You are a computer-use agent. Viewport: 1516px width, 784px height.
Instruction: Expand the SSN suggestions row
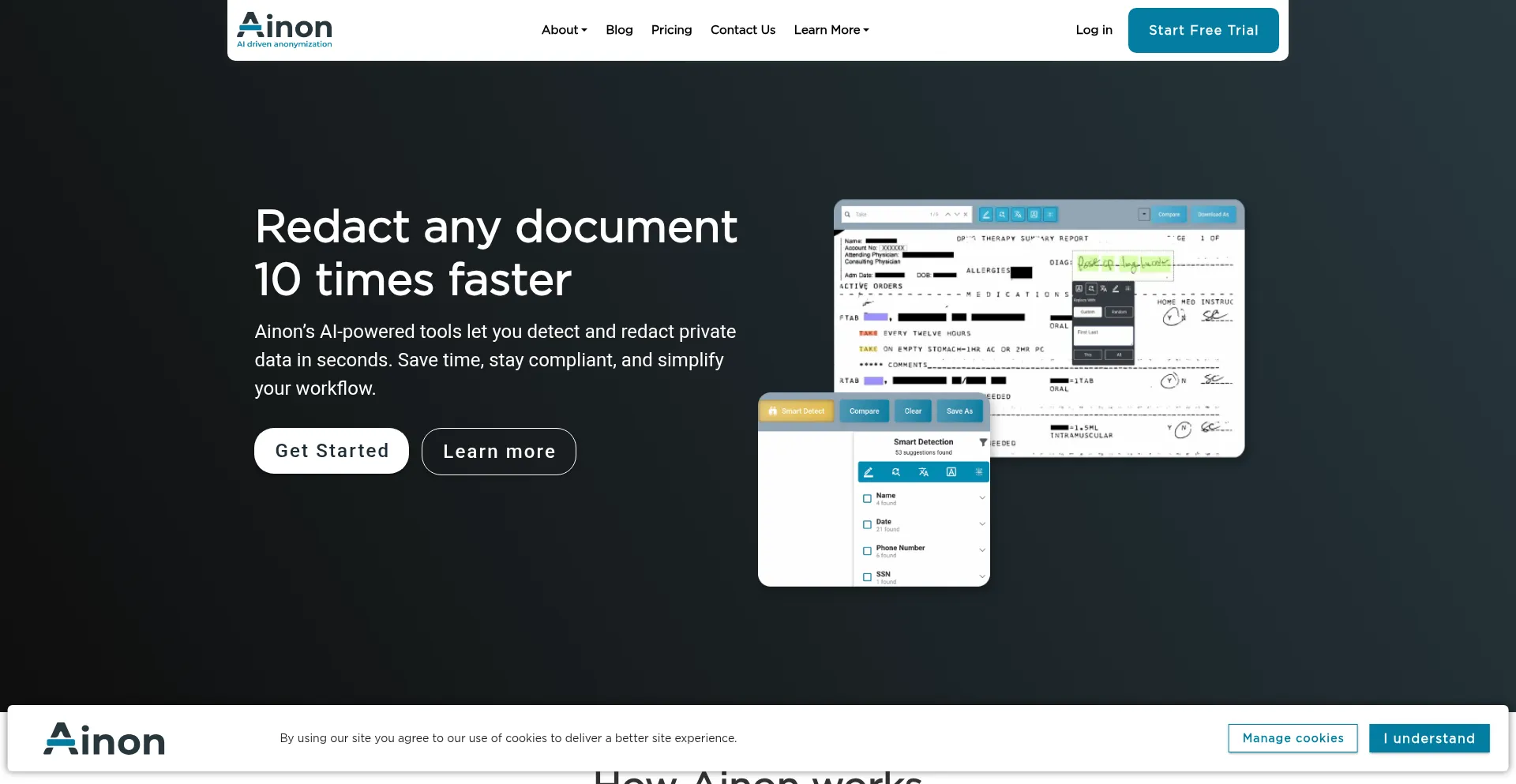(982, 576)
